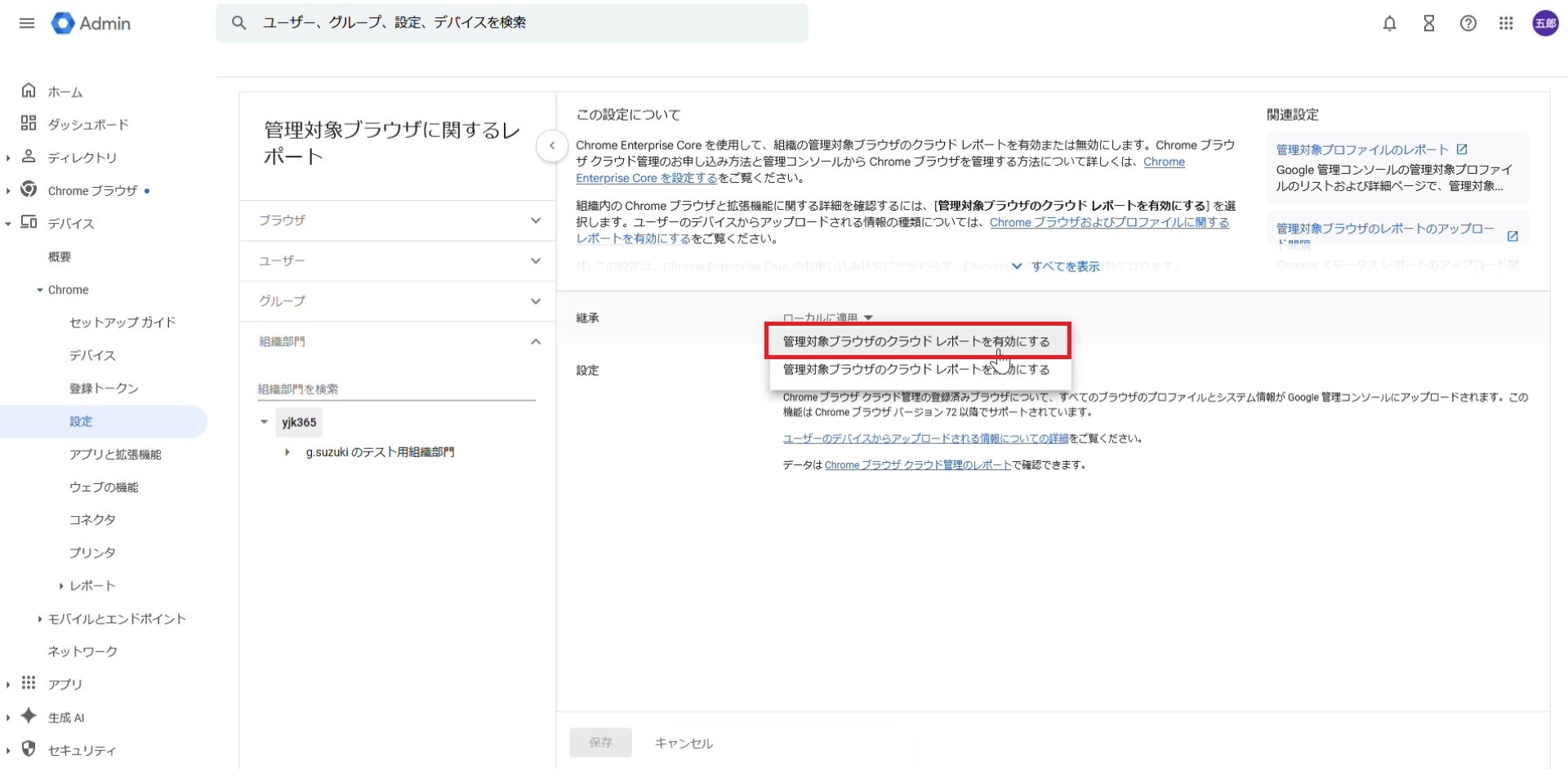This screenshot has width=1568, height=769.
Task: Open the ローカルに適用 inheritance dropdown
Action: point(827,318)
